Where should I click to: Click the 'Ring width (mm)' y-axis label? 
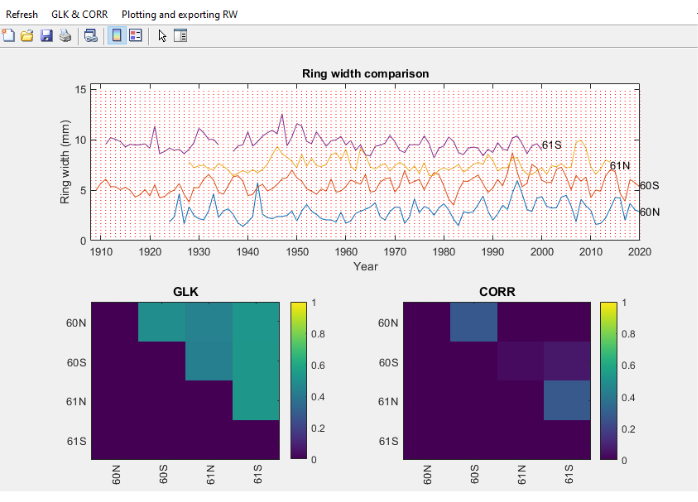pos(65,162)
